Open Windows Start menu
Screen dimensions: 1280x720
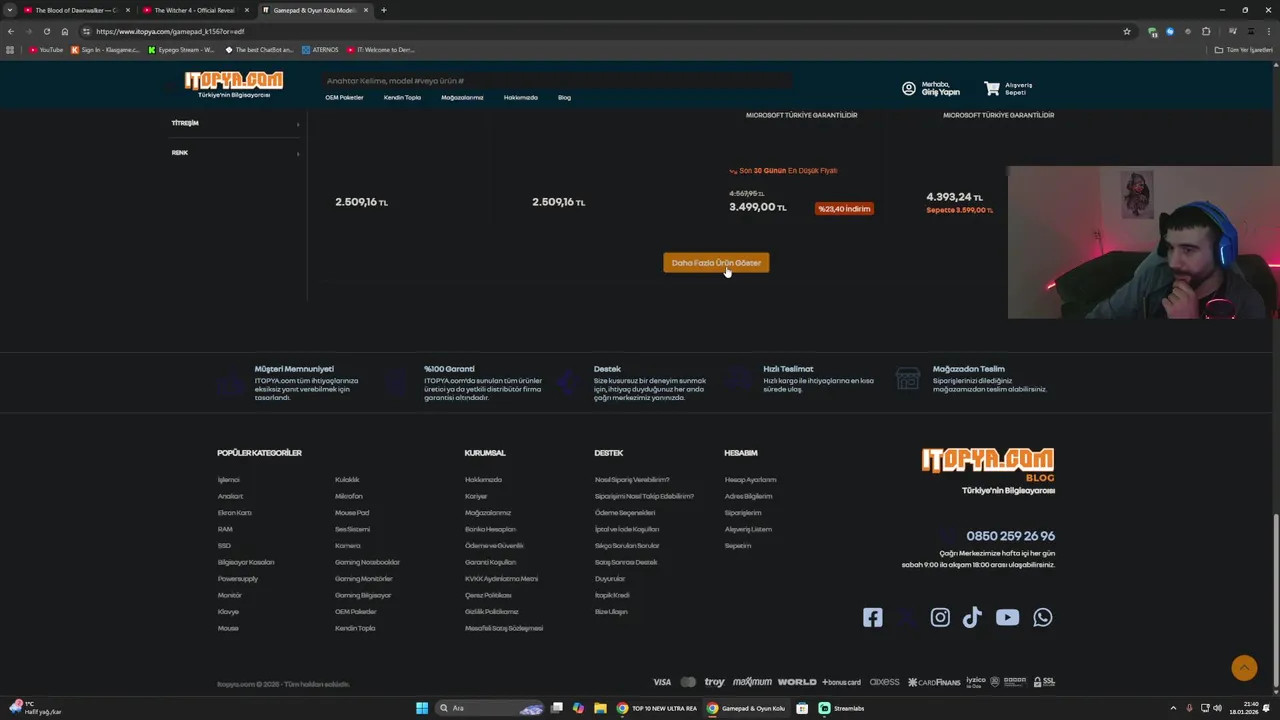click(422, 708)
